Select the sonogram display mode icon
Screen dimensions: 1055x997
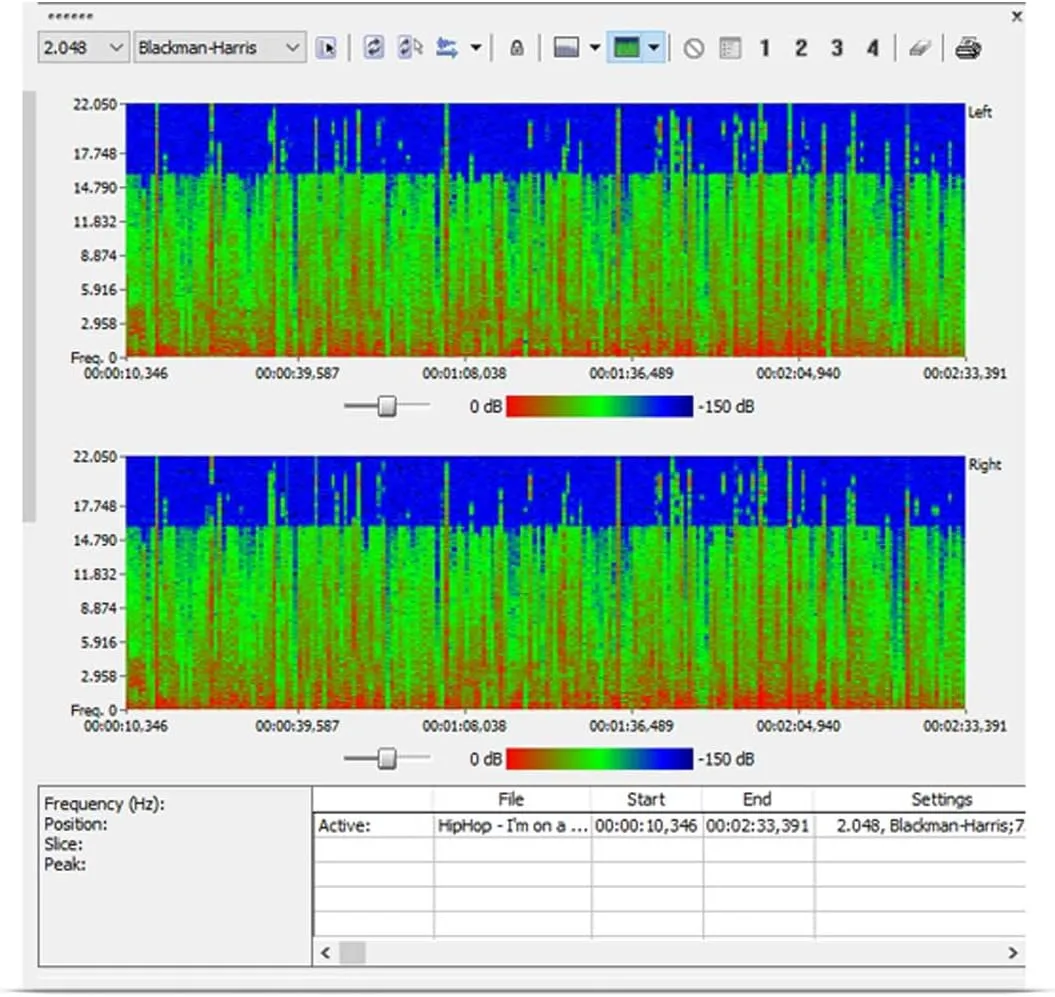coord(630,47)
